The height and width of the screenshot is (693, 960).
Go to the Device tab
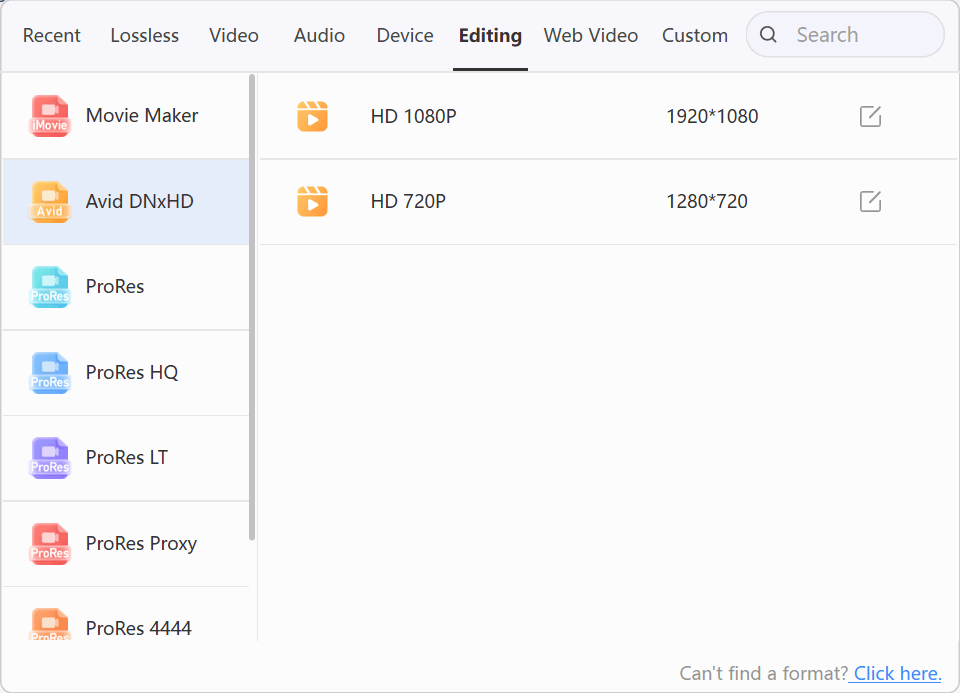click(x=405, y=36)
